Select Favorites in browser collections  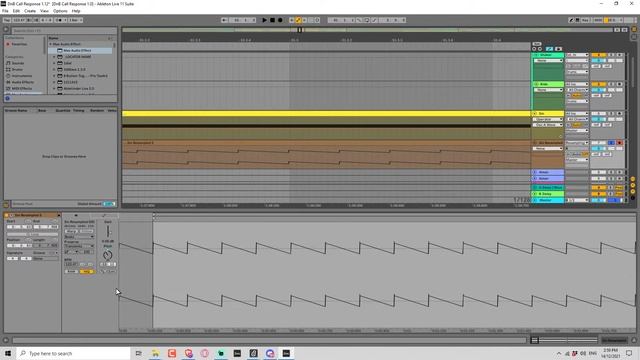(x=19, y=44)
